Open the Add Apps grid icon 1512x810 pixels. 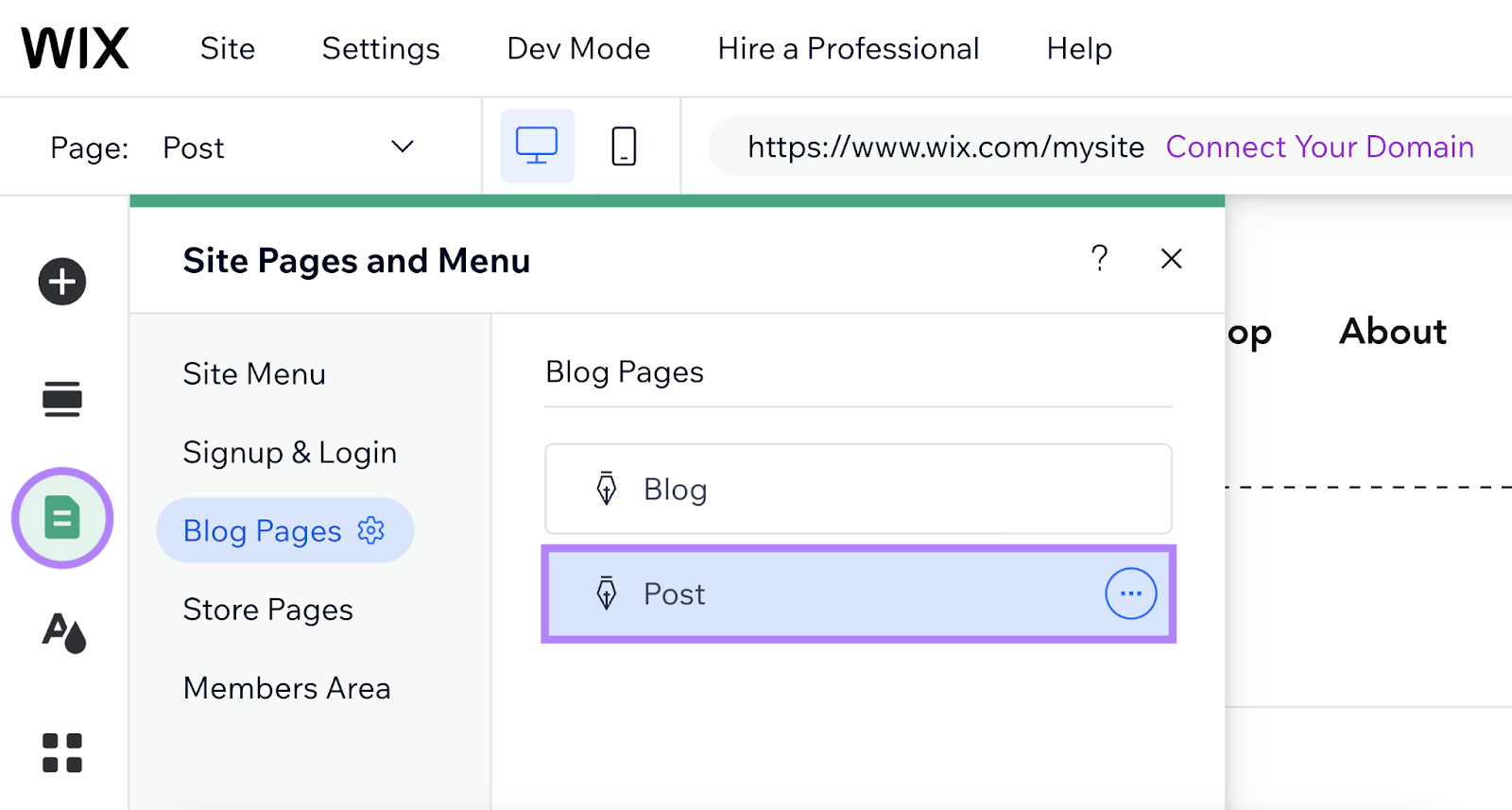coord(62,753)
